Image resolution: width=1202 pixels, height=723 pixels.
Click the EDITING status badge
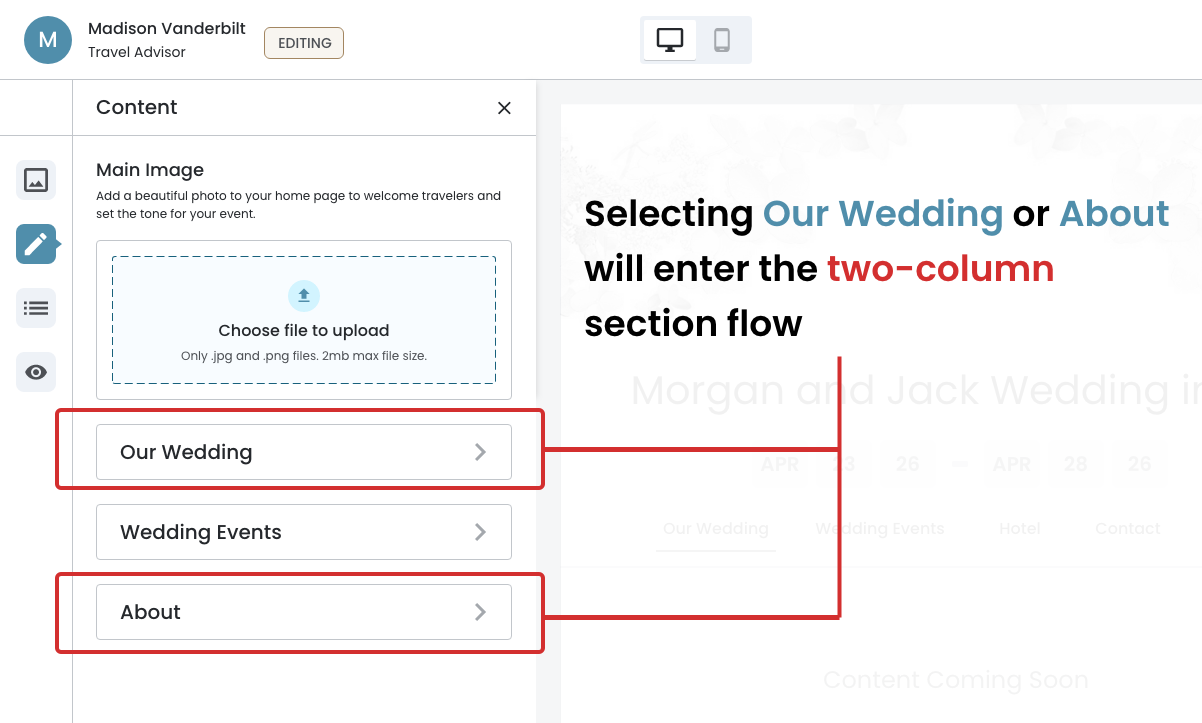[304, 43]
